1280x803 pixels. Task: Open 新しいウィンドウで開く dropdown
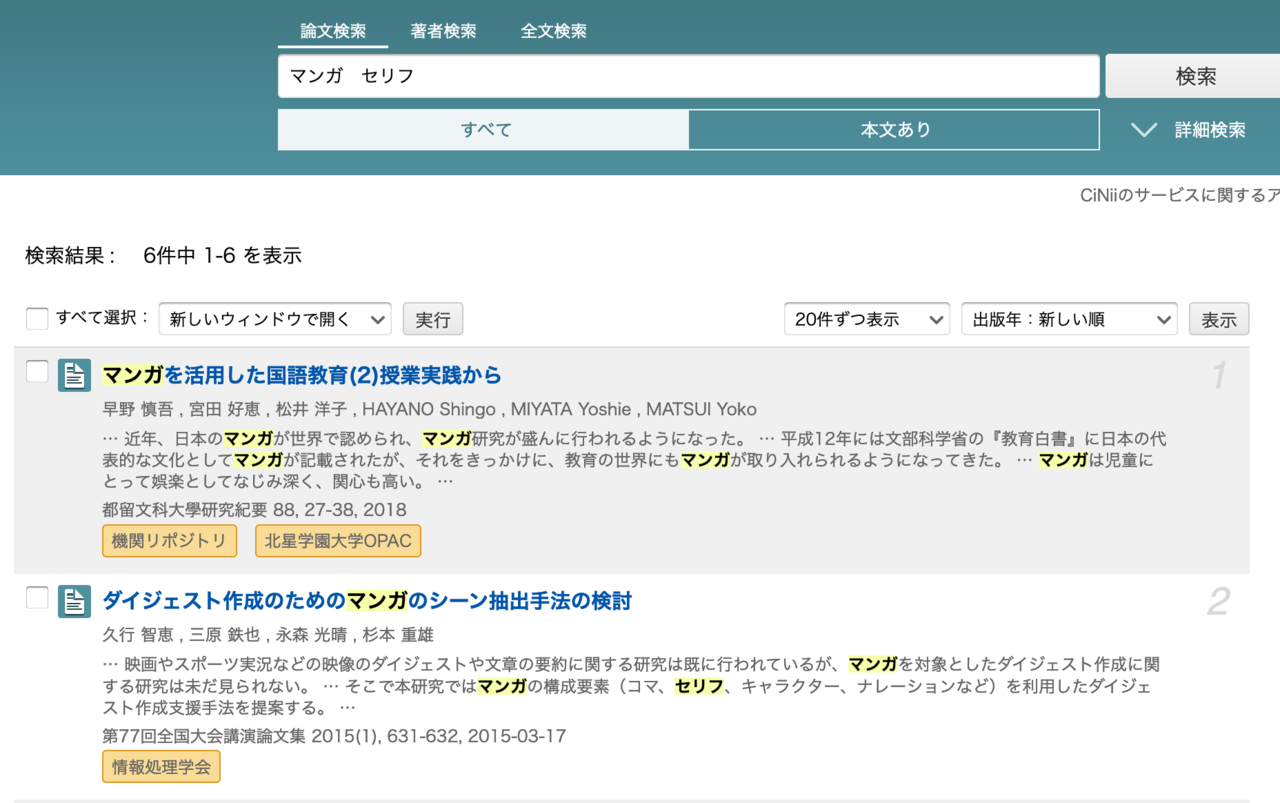point(275,319)
